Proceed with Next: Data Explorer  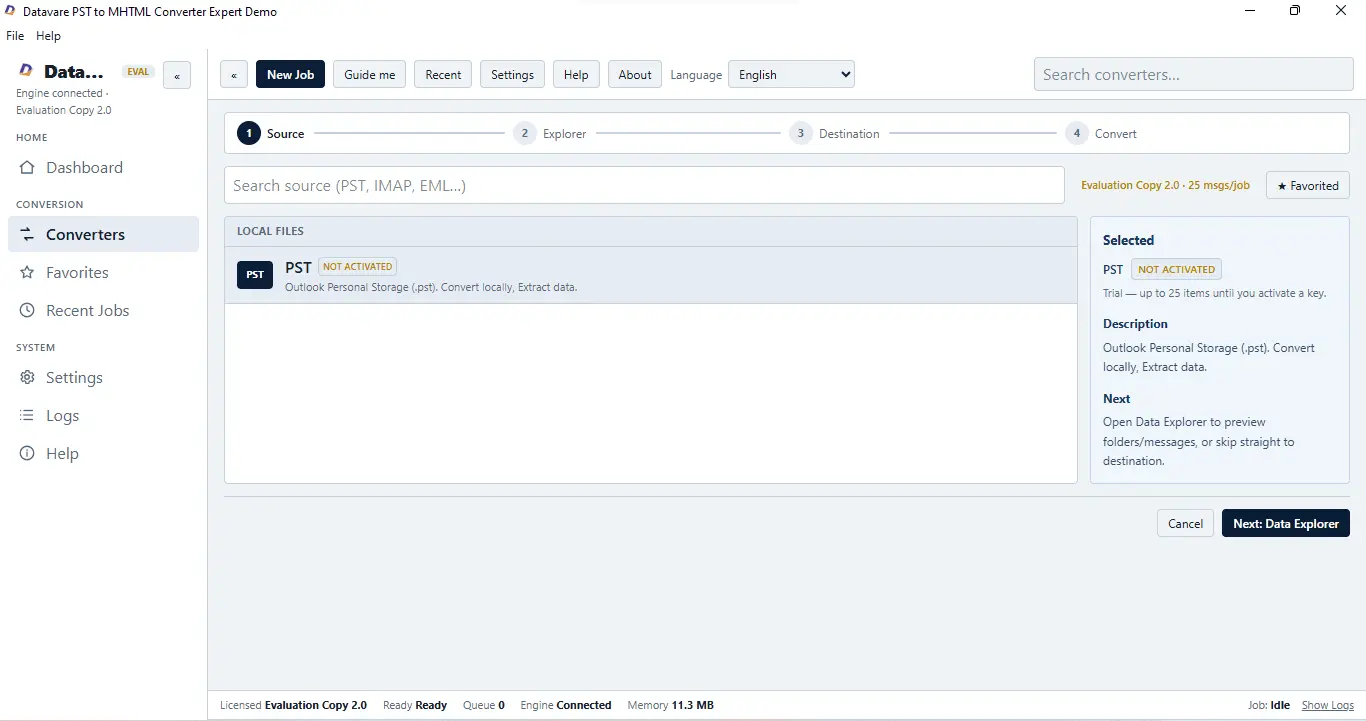pos(1286,524)
